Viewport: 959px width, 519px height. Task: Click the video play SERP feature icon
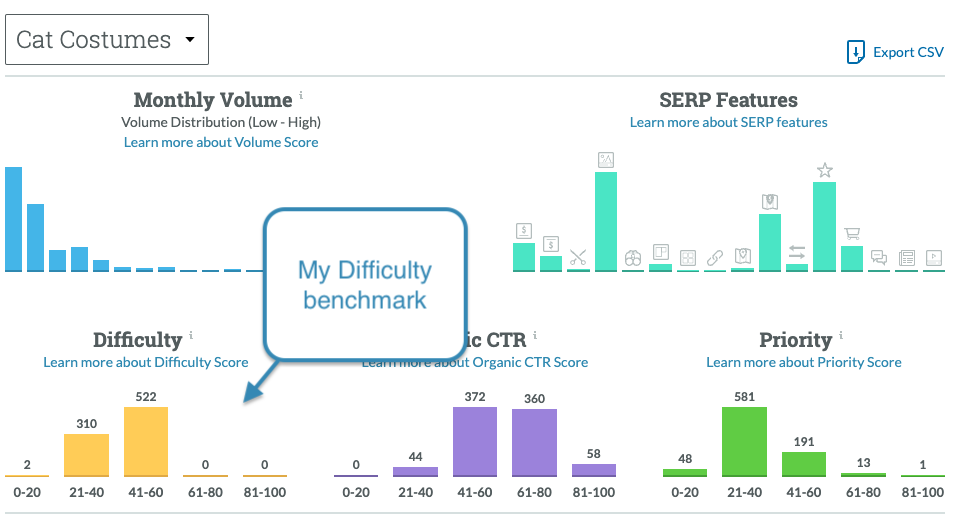coord(934,257)
